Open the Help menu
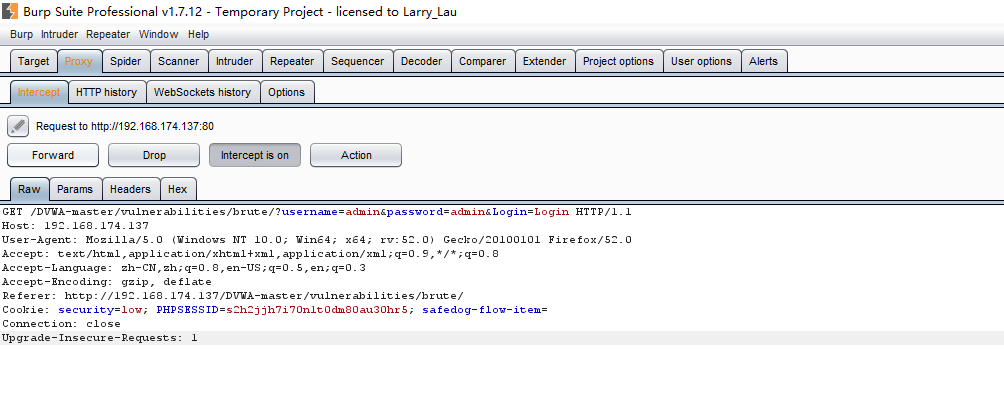1004x415 pixels. coord(198,35)
